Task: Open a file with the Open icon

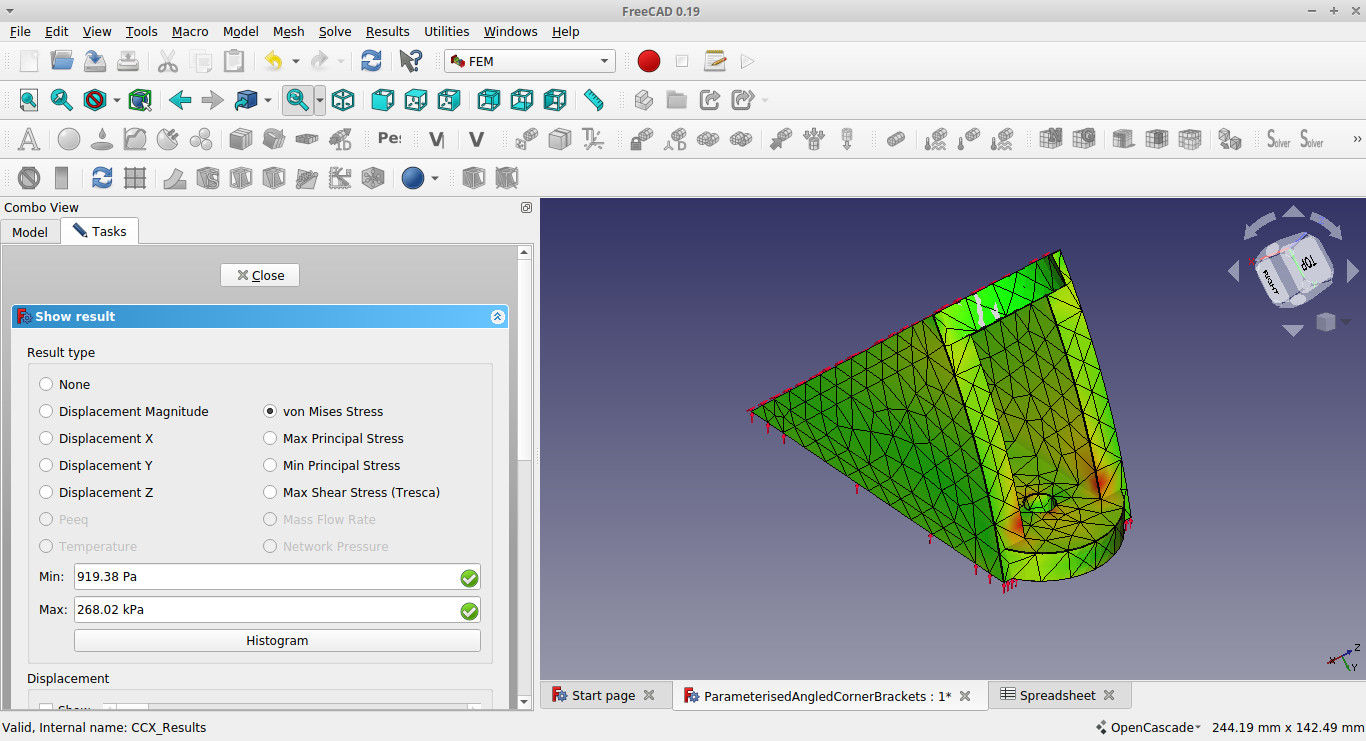Action: point(62,61)
